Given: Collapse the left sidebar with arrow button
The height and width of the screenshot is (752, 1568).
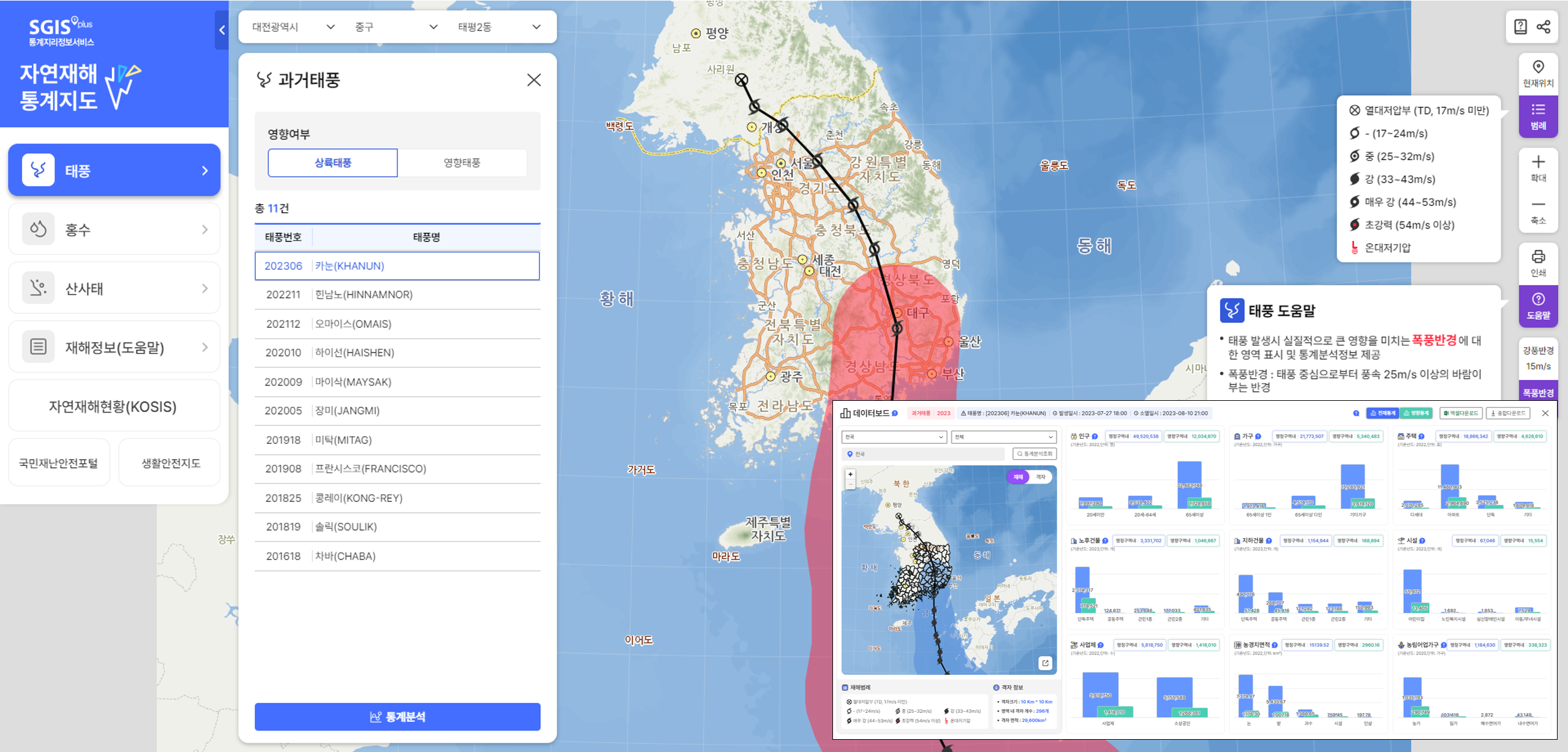Looking at the screenshot, I should click(222, 29).
